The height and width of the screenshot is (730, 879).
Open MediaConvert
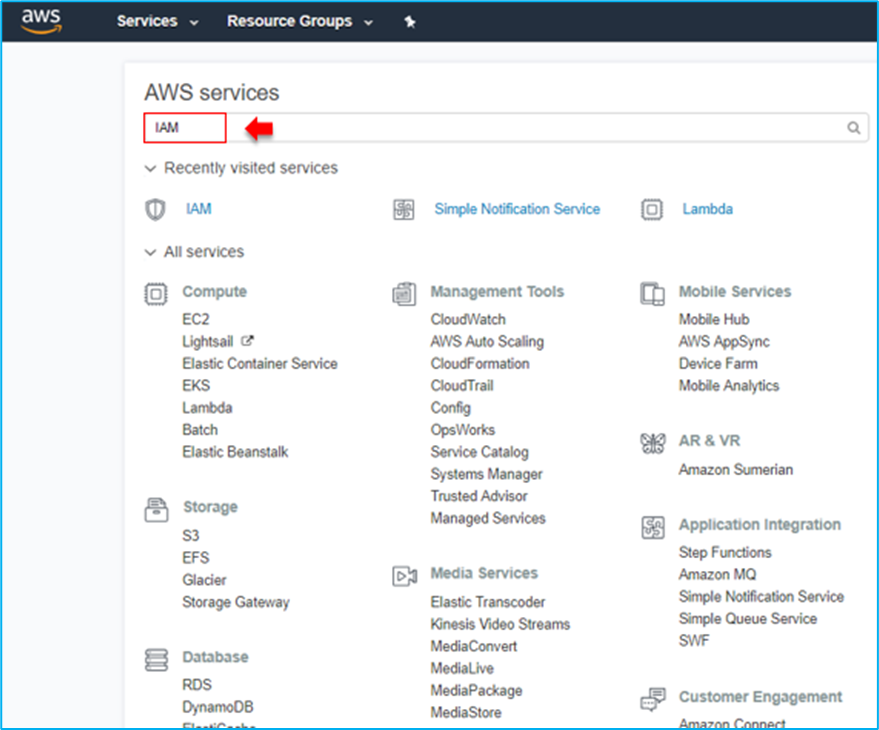473,646
